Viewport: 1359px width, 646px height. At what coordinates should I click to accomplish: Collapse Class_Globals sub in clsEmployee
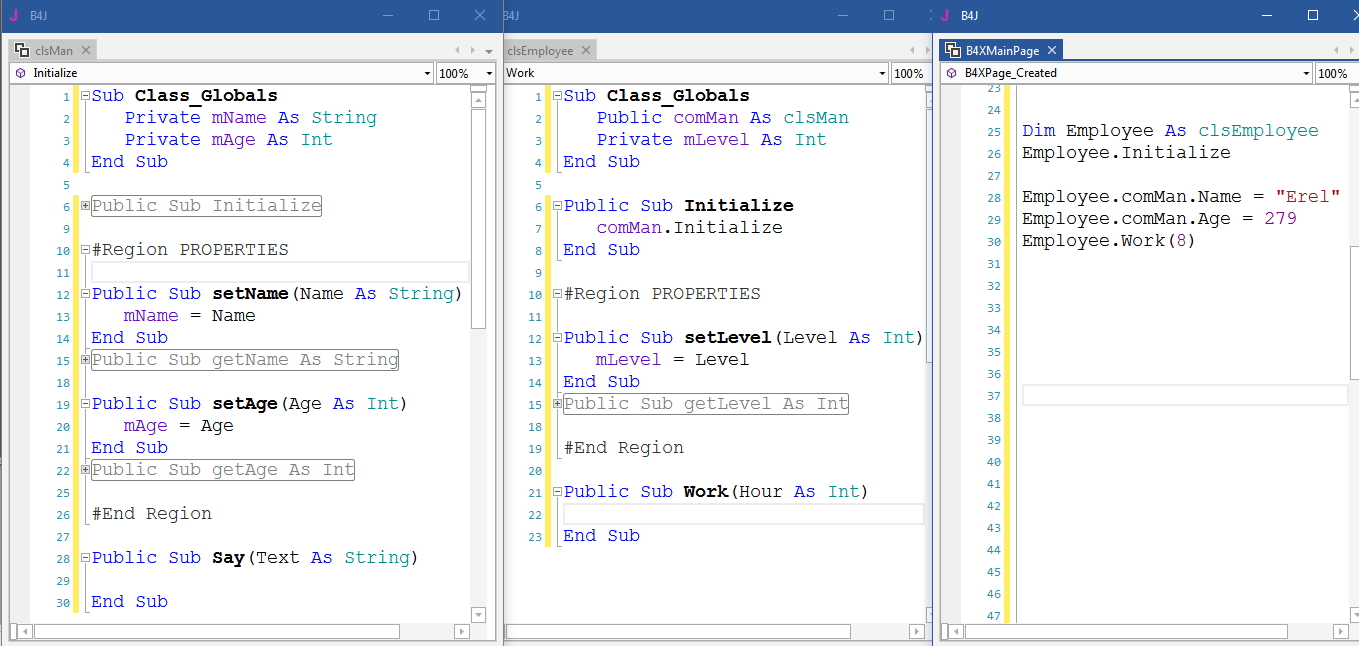tap(557, 97)
